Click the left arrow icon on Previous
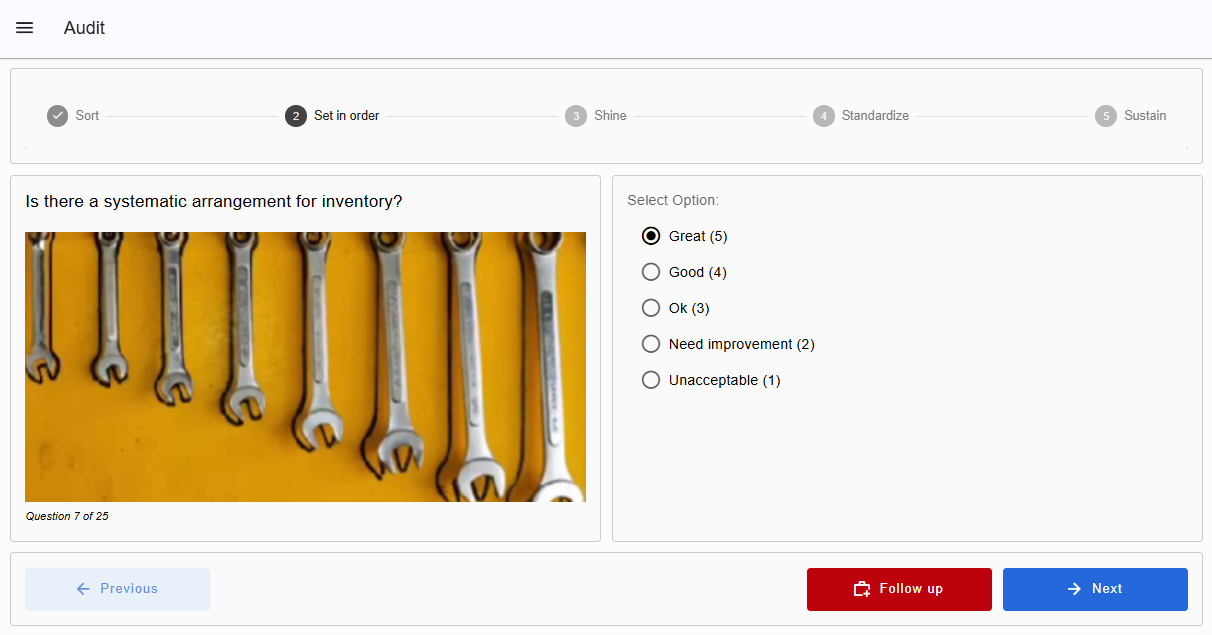 tap(83, 589)
